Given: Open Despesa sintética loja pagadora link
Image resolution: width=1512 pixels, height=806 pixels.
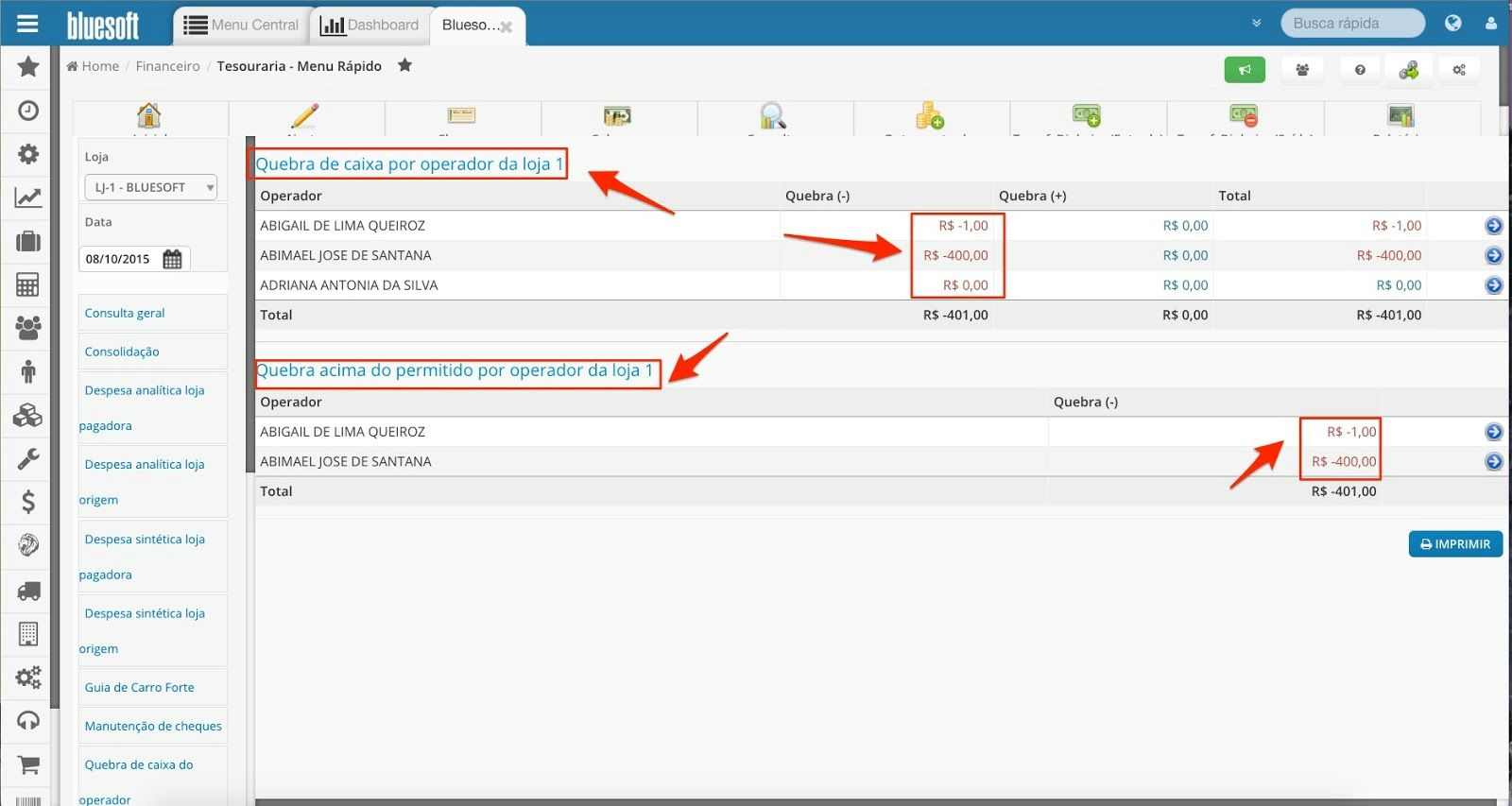Looking at the screenshot, I should pyautogui.click(x=144, y=557).
